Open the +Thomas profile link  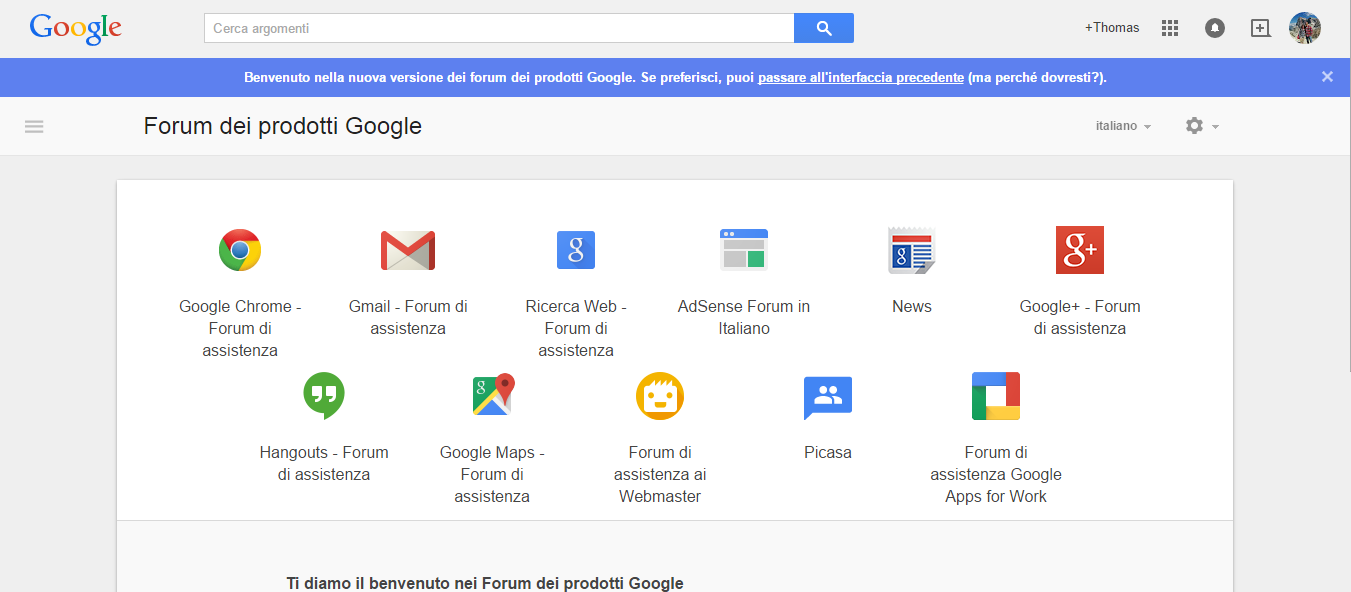pos(1112,28)
